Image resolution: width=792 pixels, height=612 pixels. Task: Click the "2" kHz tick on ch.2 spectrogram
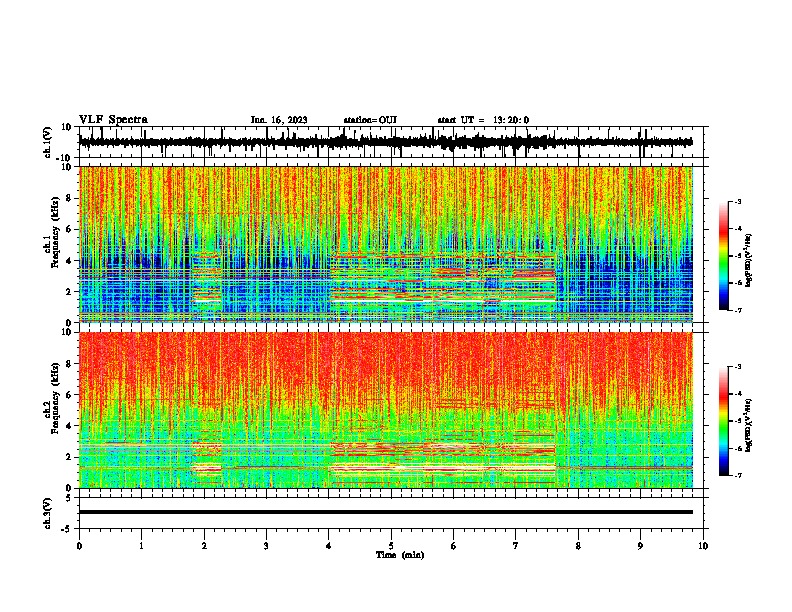click(x=70, y=457)
